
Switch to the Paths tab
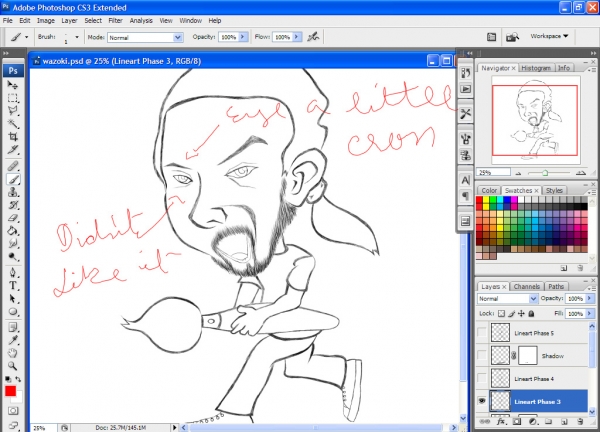(556, 287)
